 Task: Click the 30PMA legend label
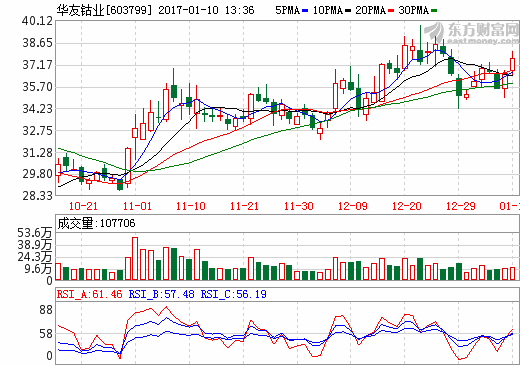(414, 10)
